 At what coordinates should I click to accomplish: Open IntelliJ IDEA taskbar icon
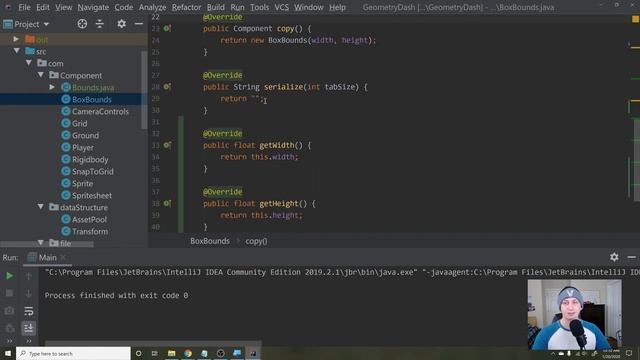[253, 353]
